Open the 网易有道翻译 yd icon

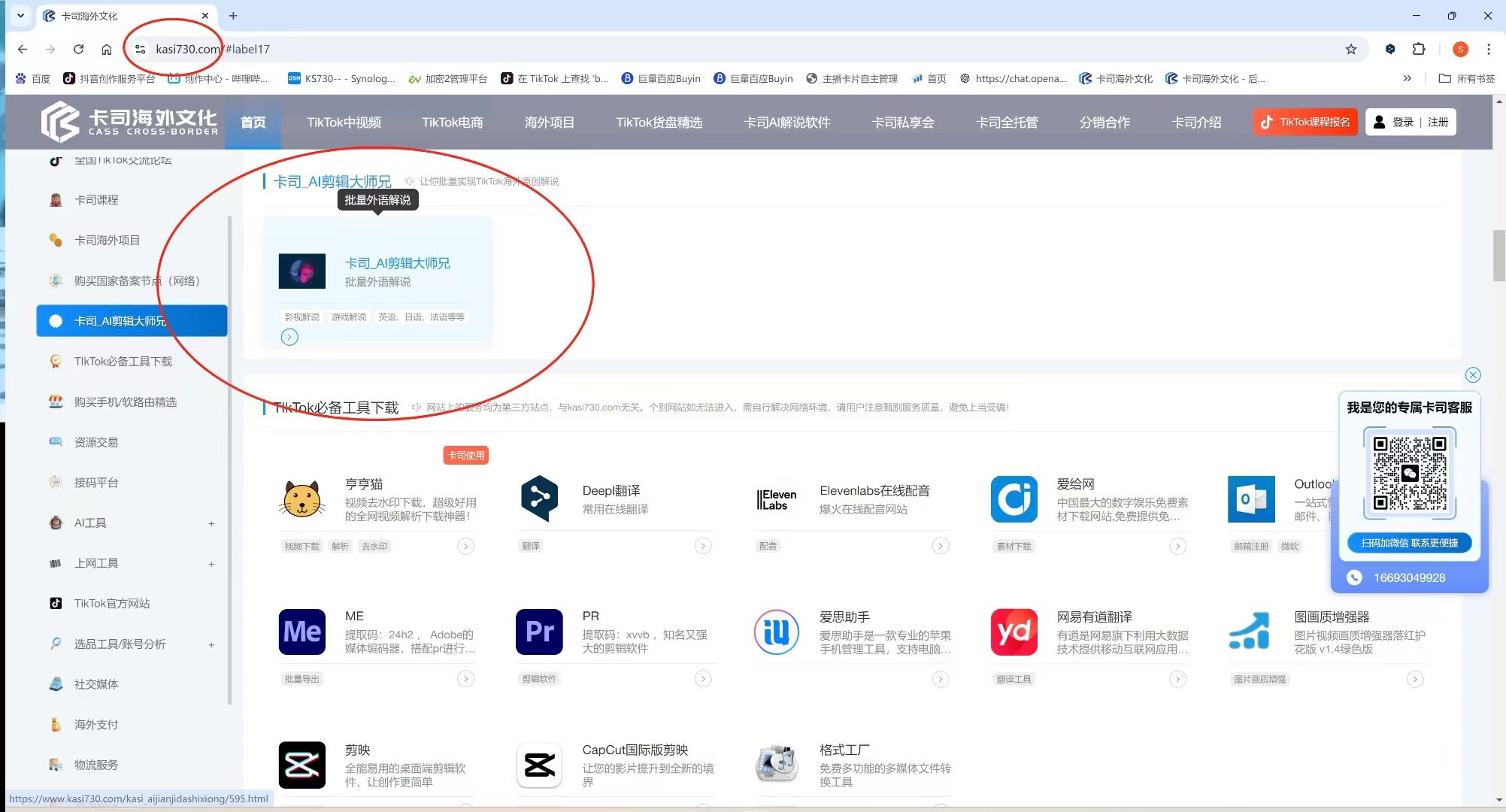pyautogui.click(x=1014, y=632)
